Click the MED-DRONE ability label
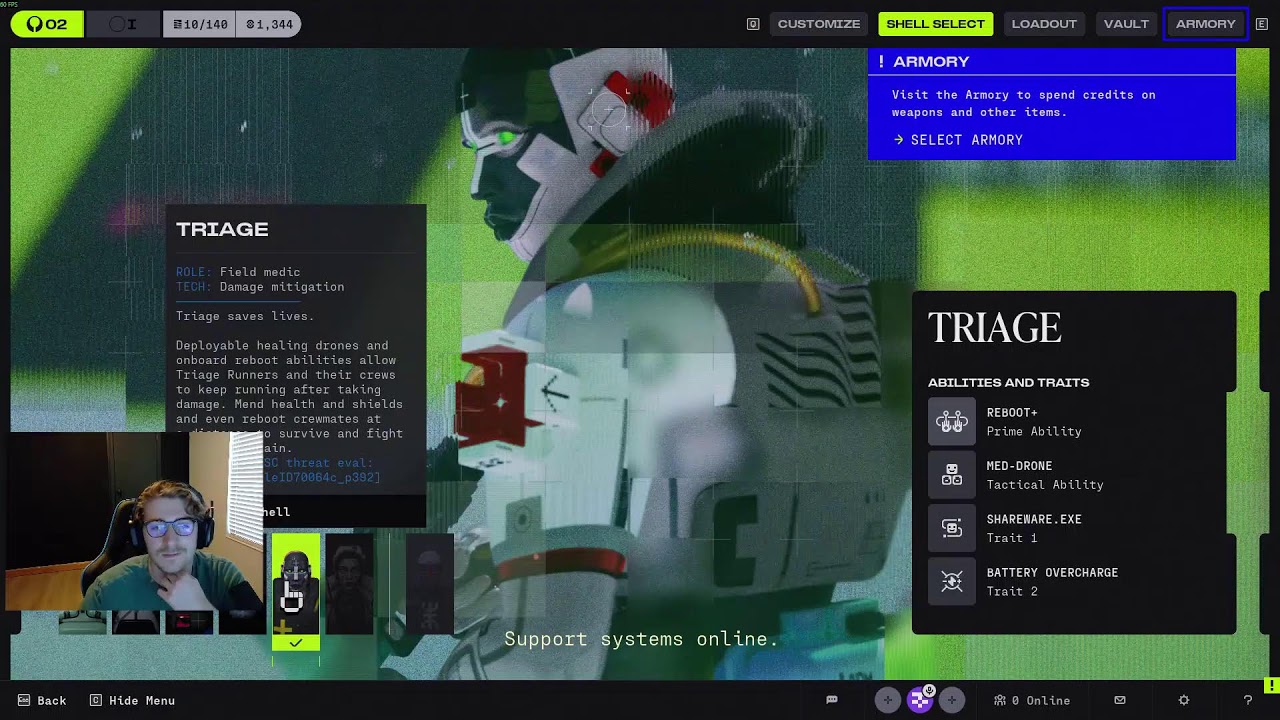Screen dimensions: 1280x720 click(1019, 466)
